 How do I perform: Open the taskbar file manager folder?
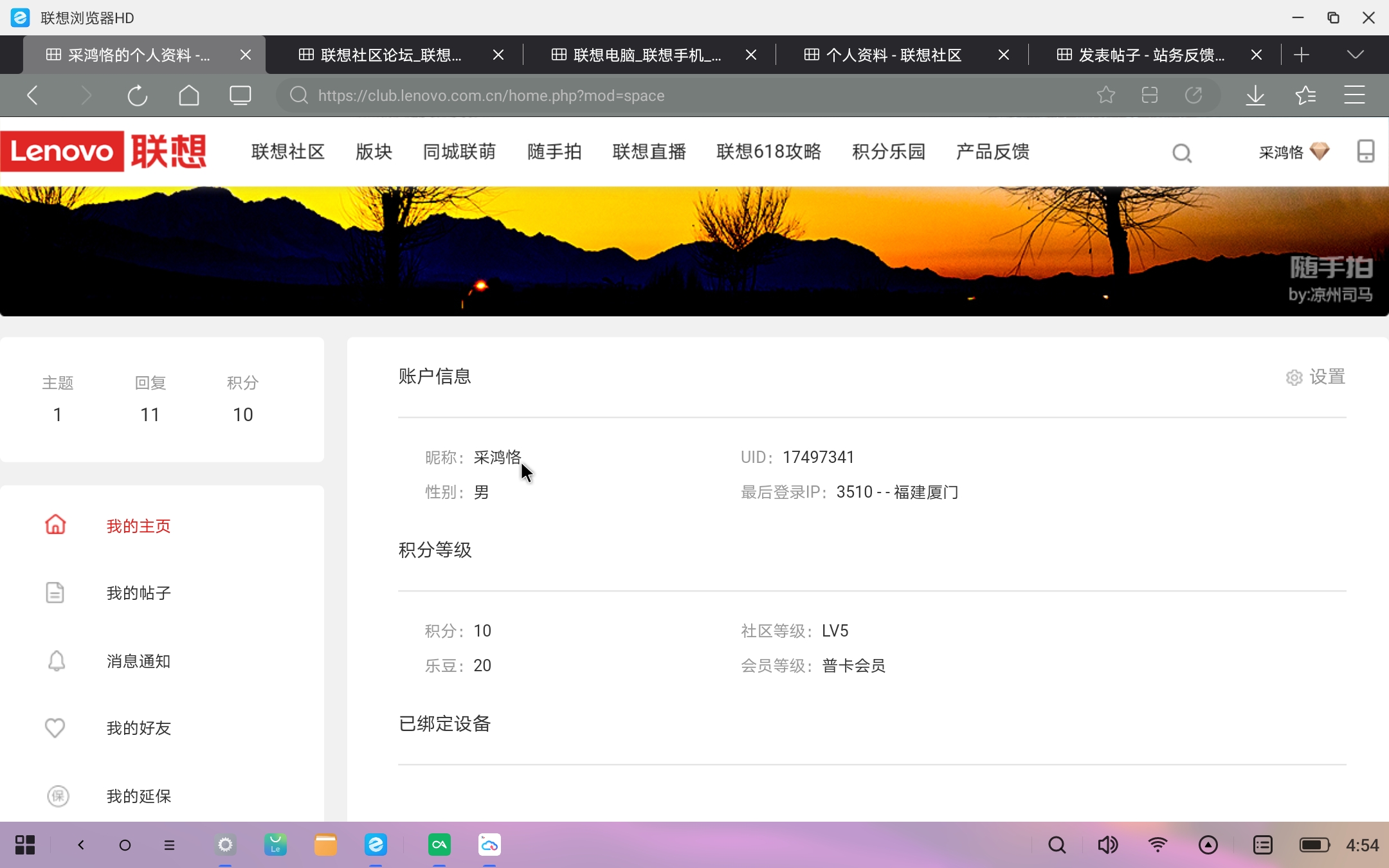coord(325,845)
